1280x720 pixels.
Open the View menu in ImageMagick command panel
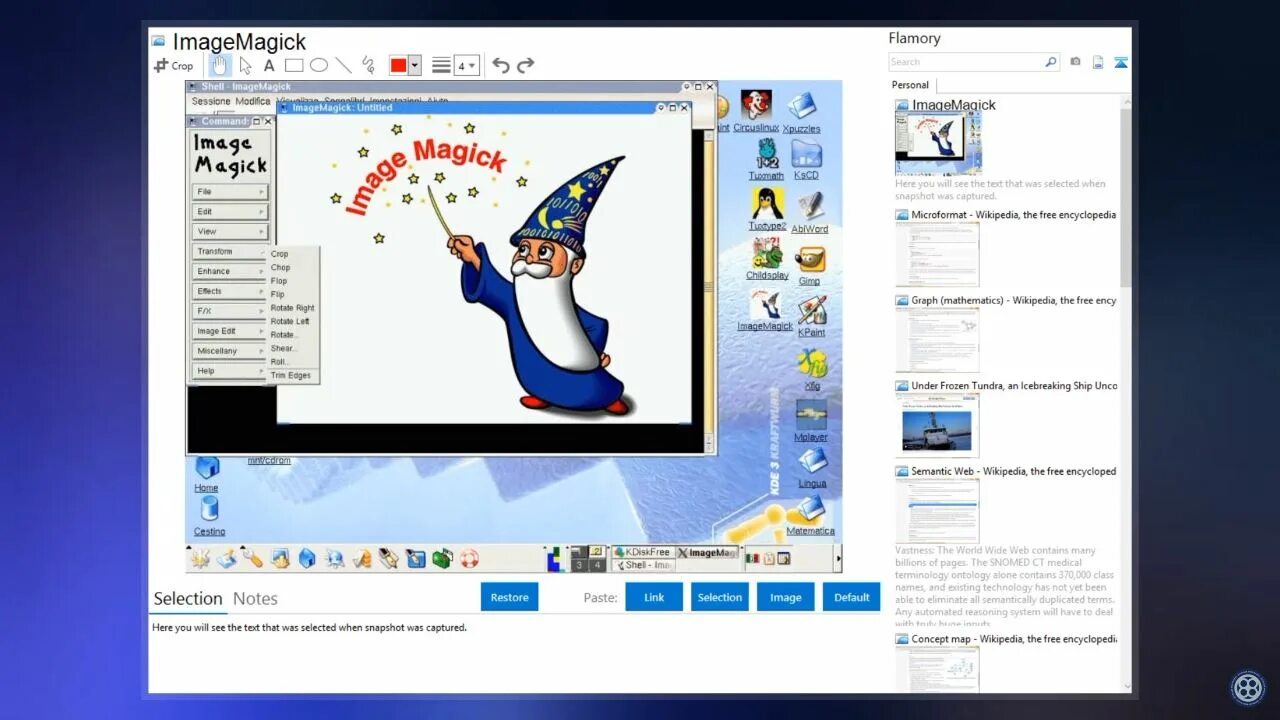(x=230, y=232)
